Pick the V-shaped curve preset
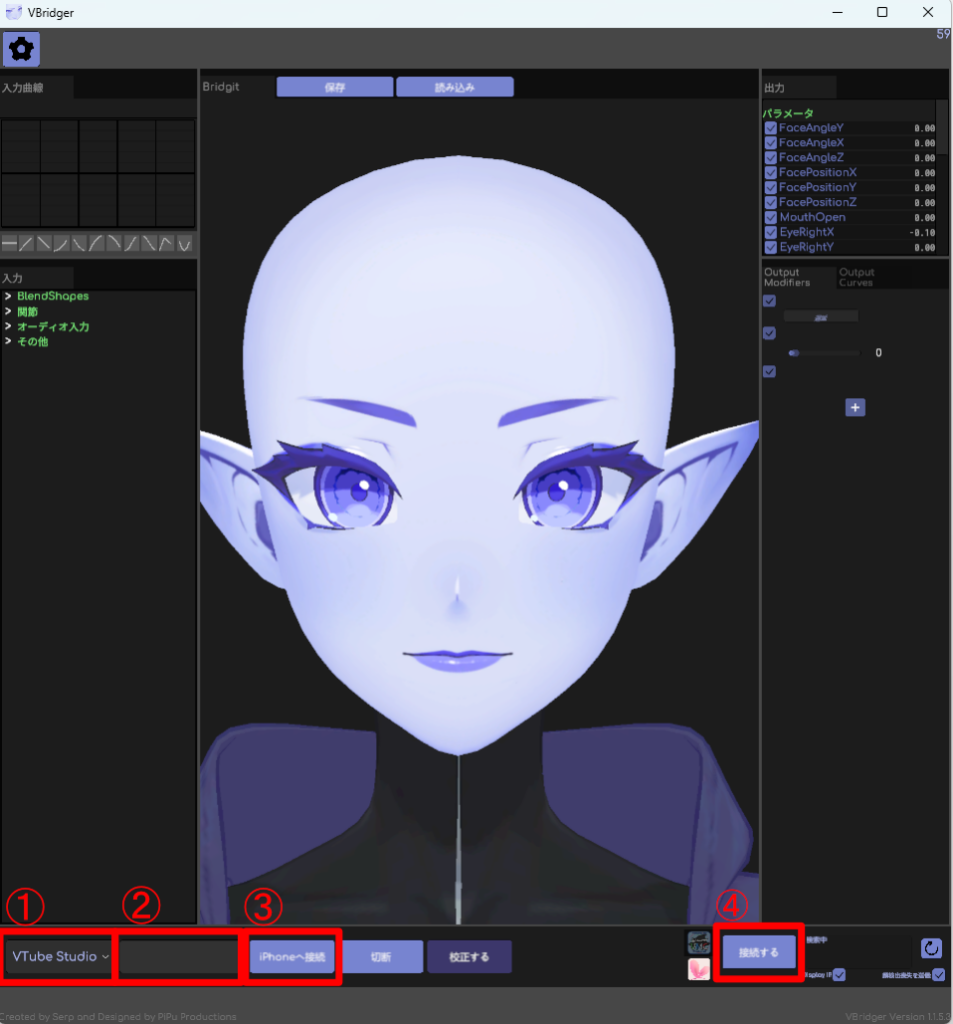This screenshot has width=953, height=1024. click(x=185, y=243)
